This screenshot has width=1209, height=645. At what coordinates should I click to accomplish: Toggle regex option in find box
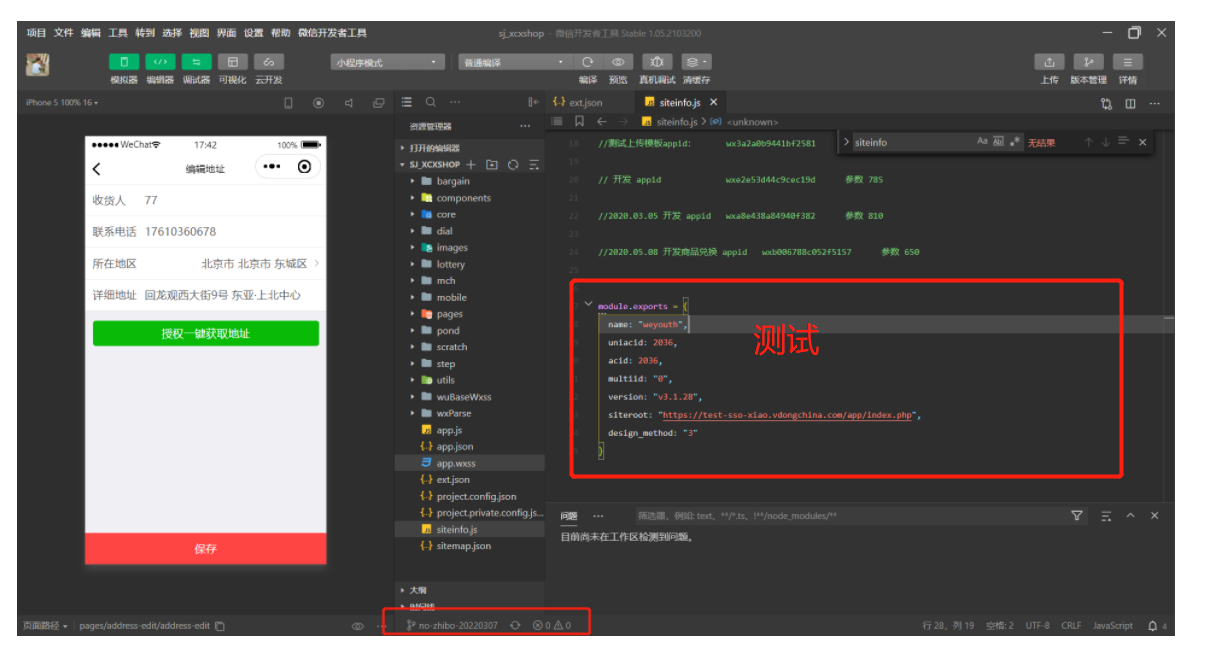(1015, 142)
